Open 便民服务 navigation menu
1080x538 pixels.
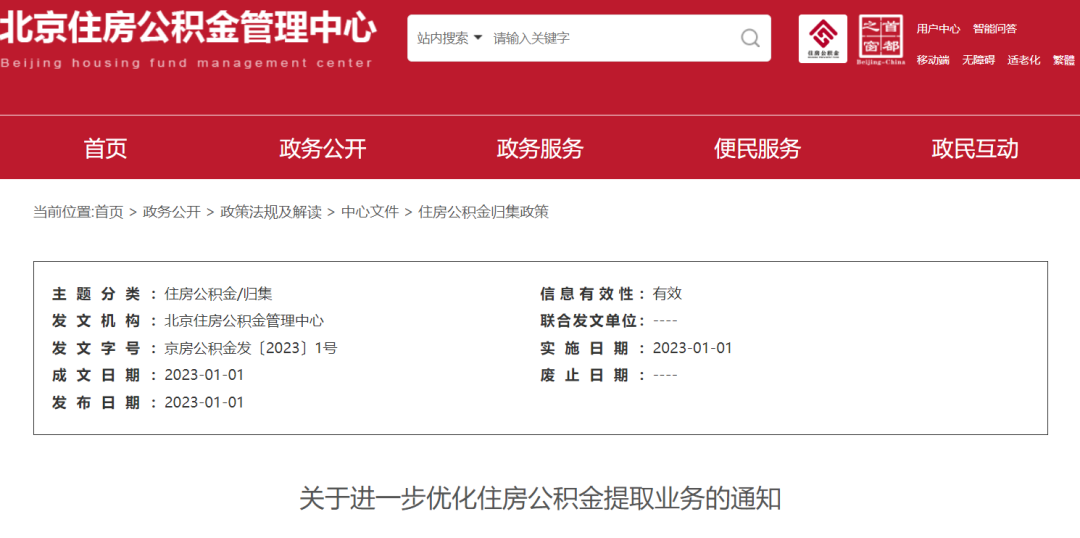(757, 148)
